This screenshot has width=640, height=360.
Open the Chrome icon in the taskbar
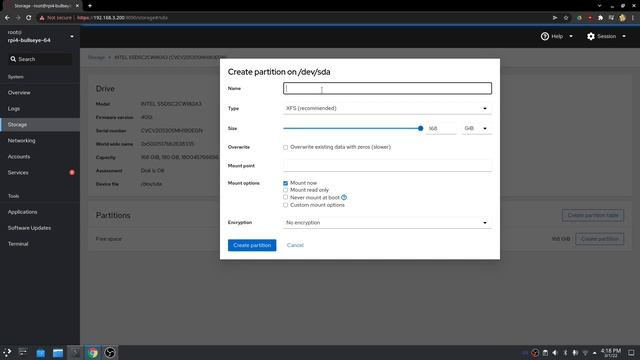point(93,353)
